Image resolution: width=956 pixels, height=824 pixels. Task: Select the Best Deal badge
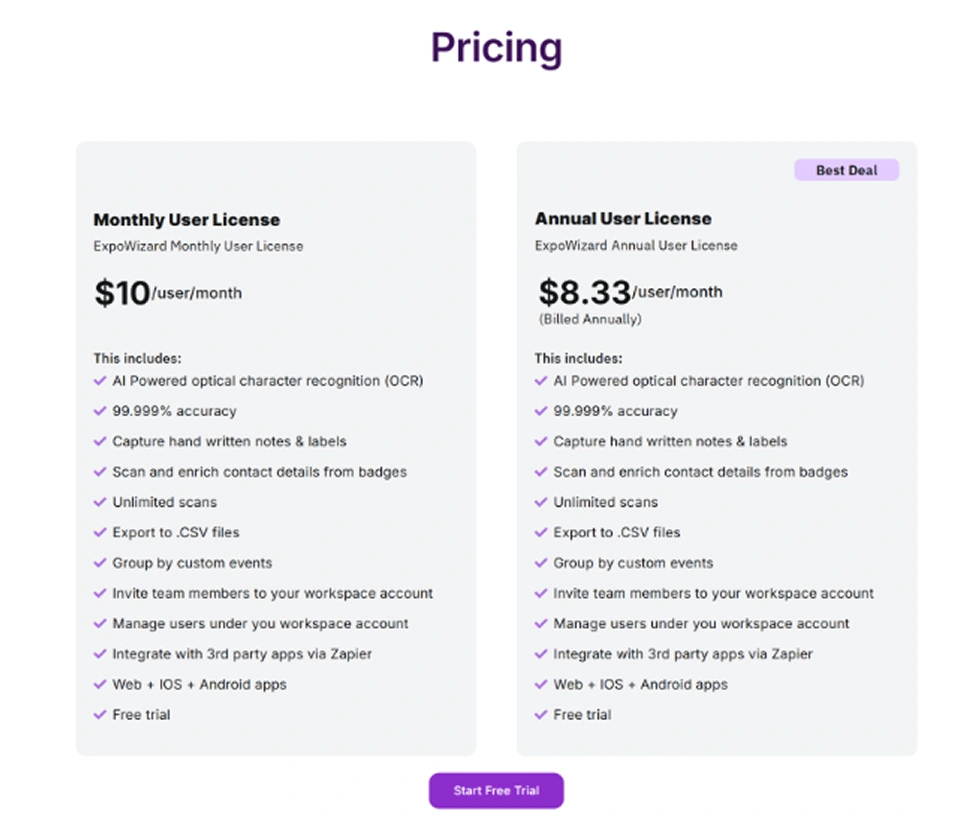(846, 170)
